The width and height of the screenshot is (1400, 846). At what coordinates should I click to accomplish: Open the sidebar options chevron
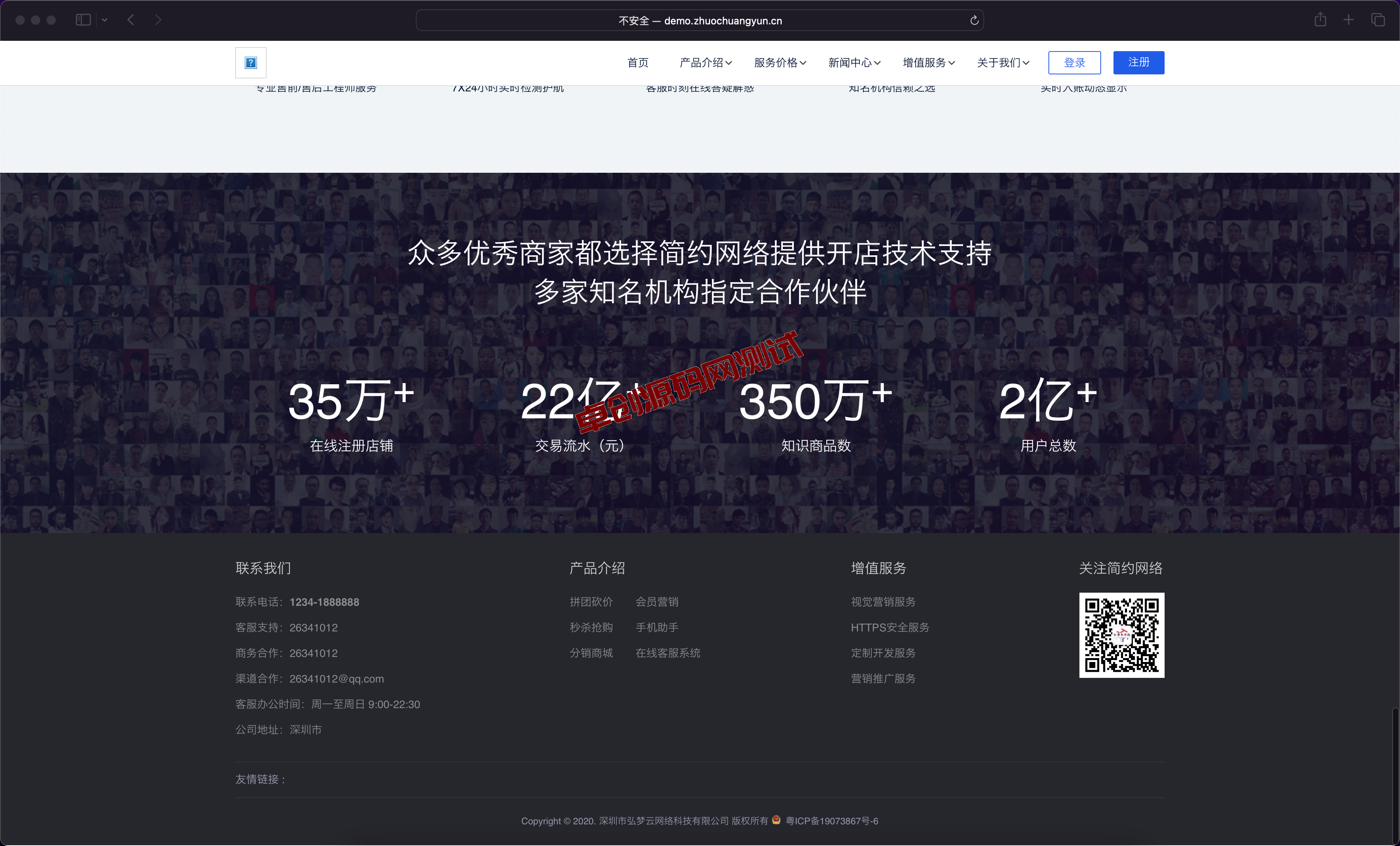(x=105, y=20)
